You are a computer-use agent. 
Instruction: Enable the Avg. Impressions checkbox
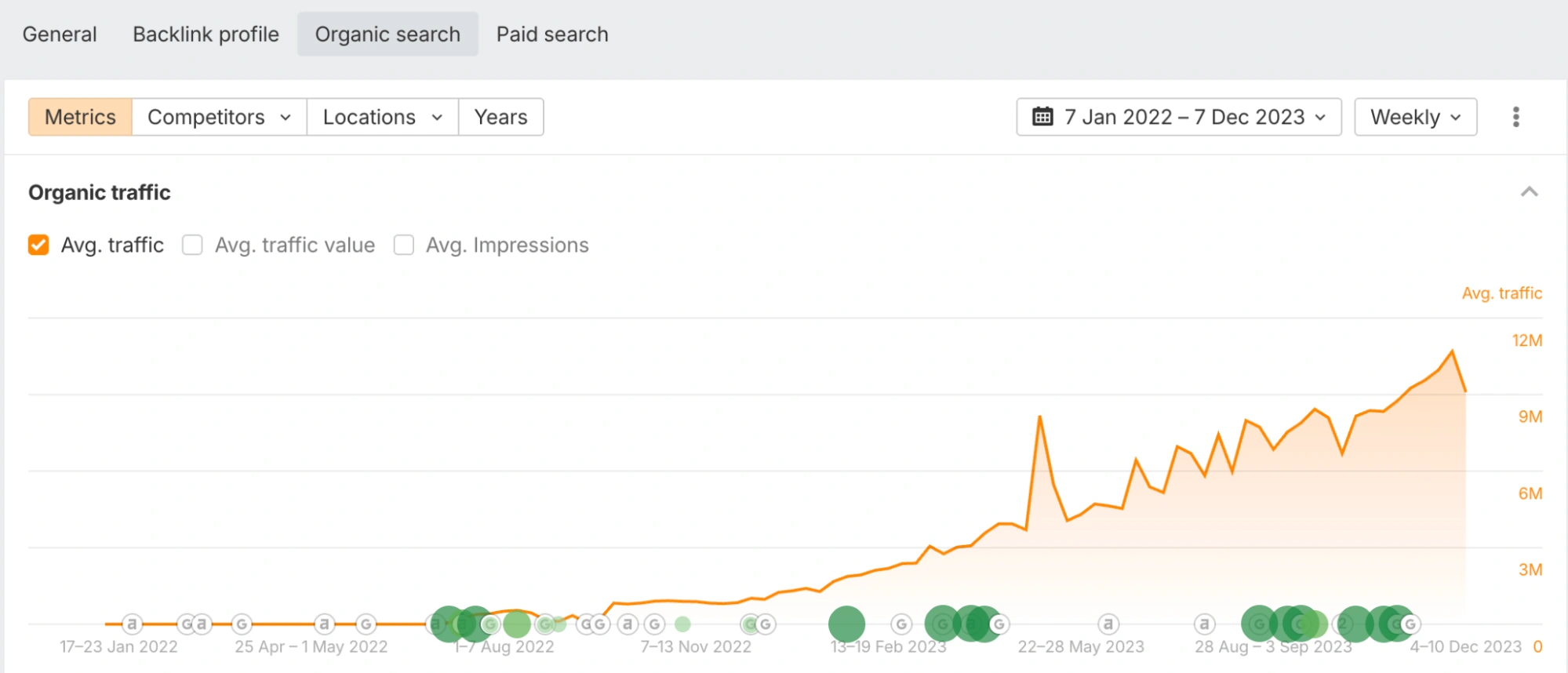point(404,246)
